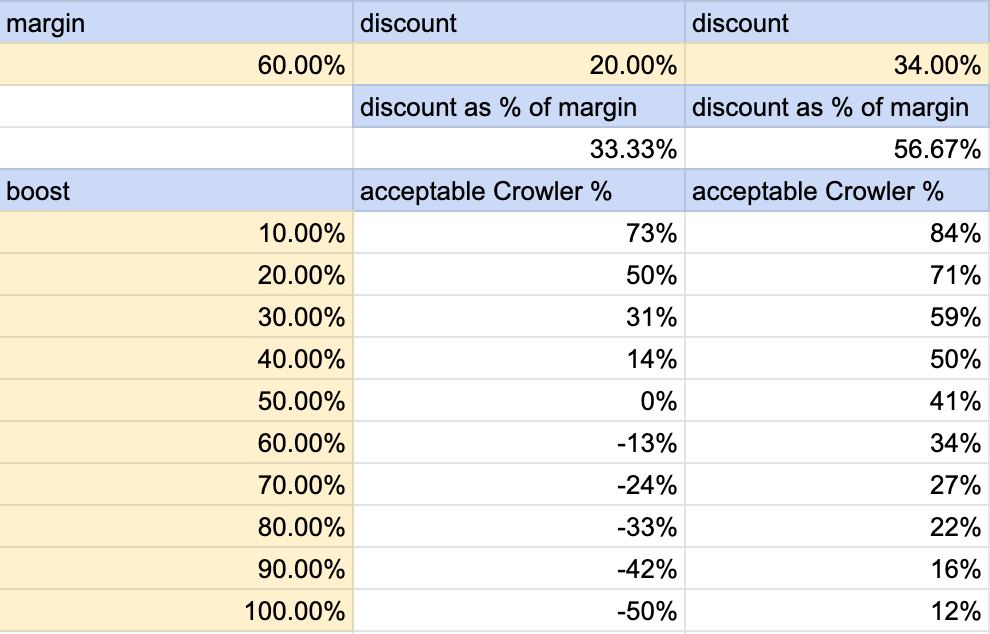
Task: Select the first 'discount as % of margin' header
Action: [519, 107]
